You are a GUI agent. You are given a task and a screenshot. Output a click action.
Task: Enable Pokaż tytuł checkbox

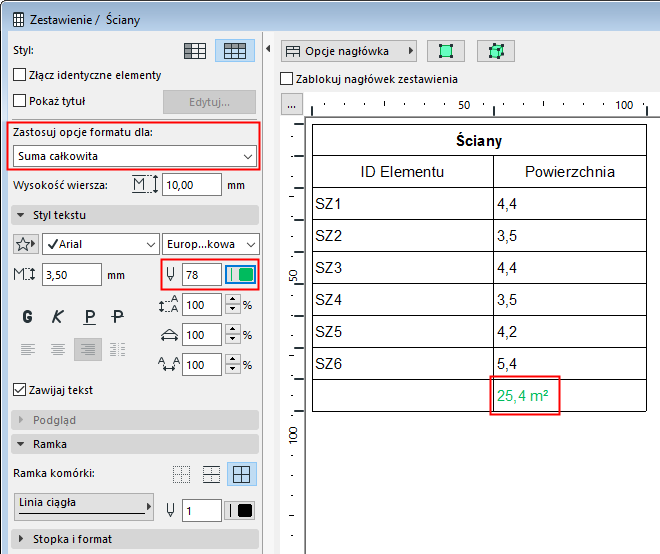(19, 101)
